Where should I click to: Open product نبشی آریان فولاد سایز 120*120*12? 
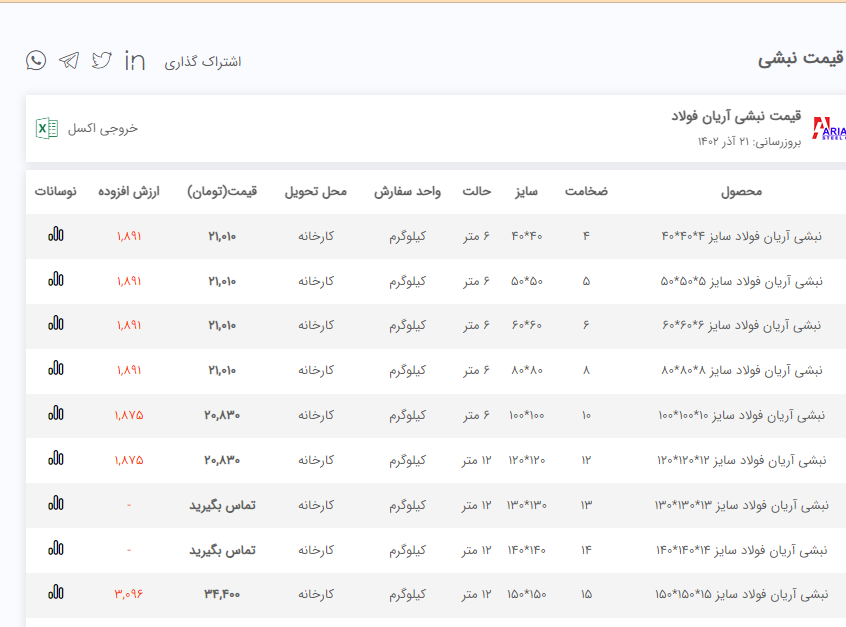coord(741,460)
